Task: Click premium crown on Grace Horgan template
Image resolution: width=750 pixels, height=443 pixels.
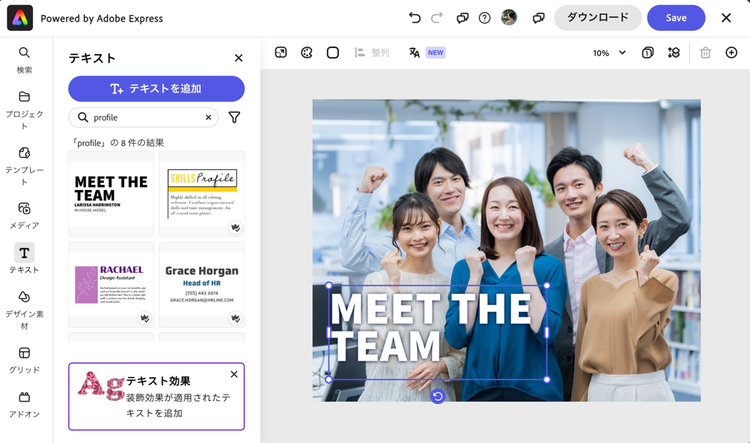Action: click(235, 318)
